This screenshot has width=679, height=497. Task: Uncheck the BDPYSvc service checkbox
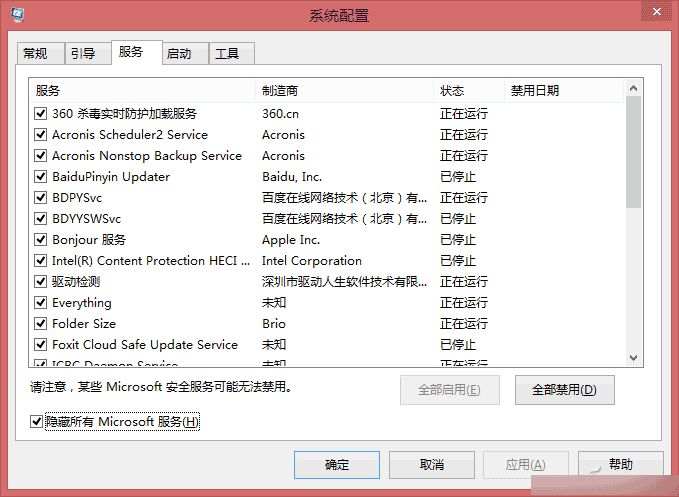pos(40,198)
